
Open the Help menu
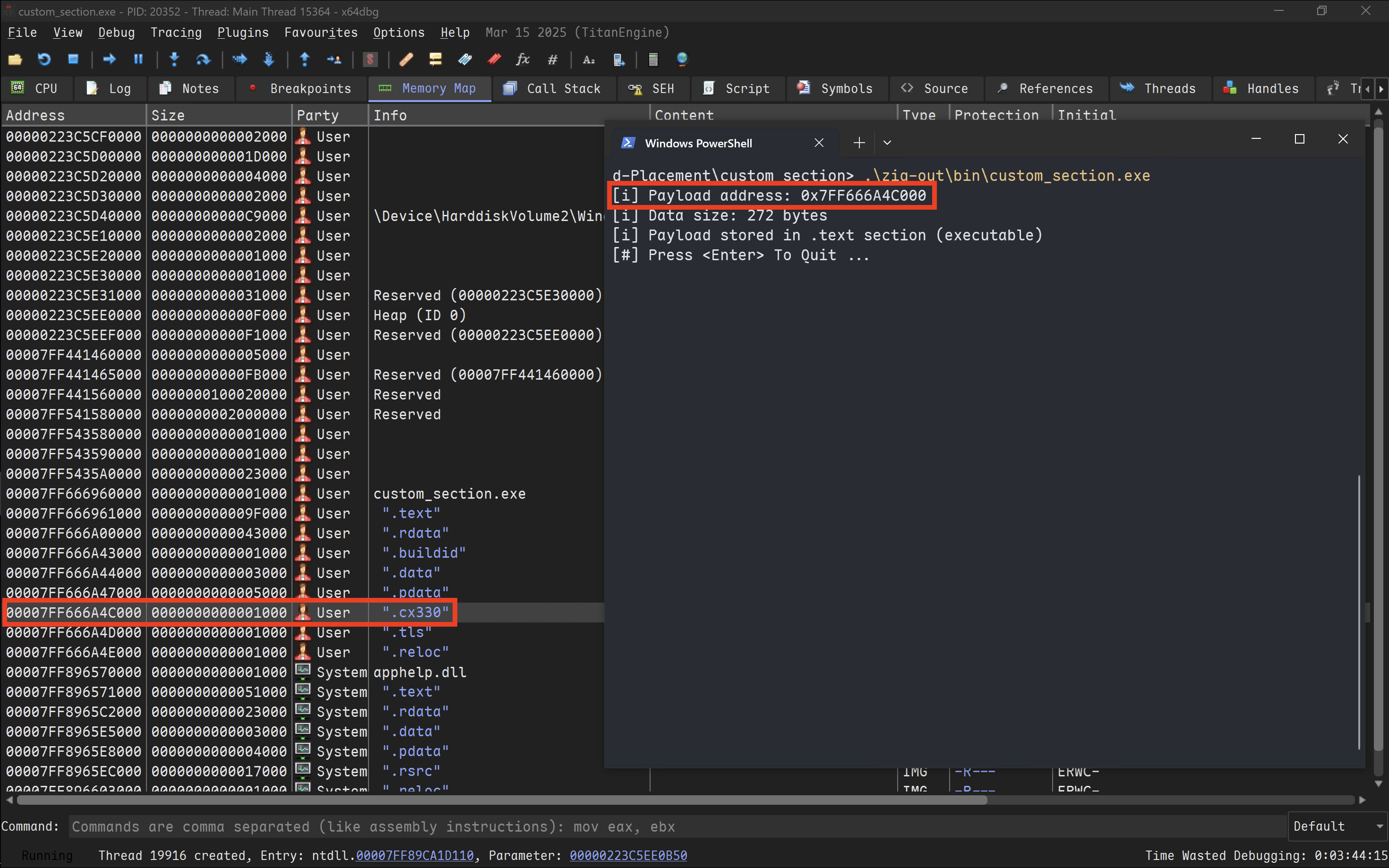tap(455, 33)
